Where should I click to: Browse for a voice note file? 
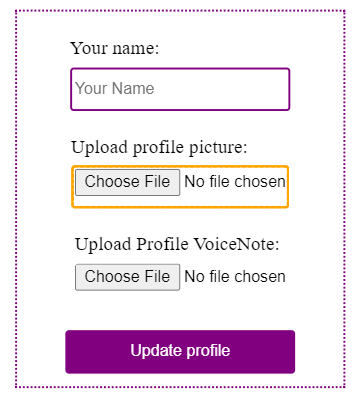(127, 277)
